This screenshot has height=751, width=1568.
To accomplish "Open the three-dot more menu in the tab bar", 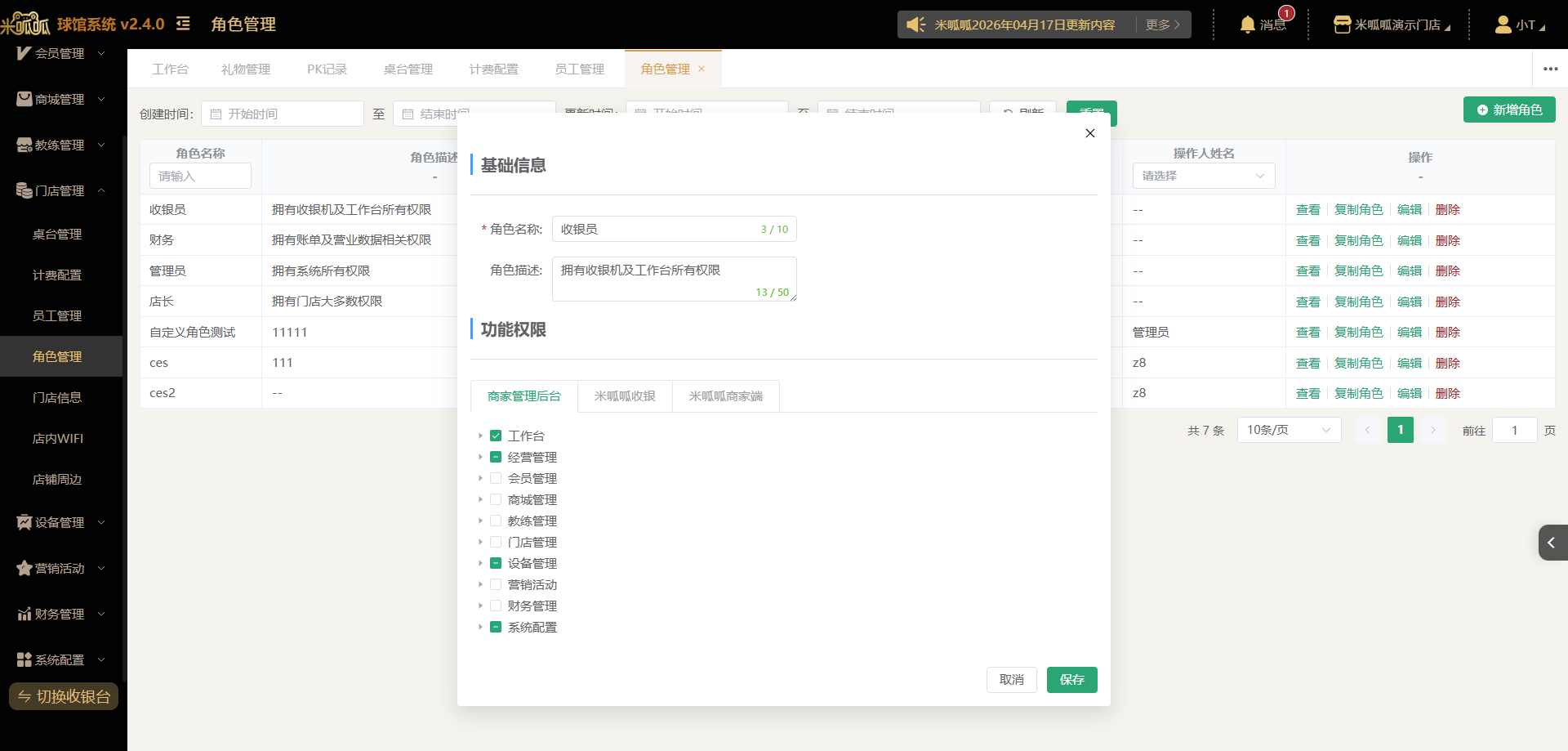I will [x=1551, y=69].
